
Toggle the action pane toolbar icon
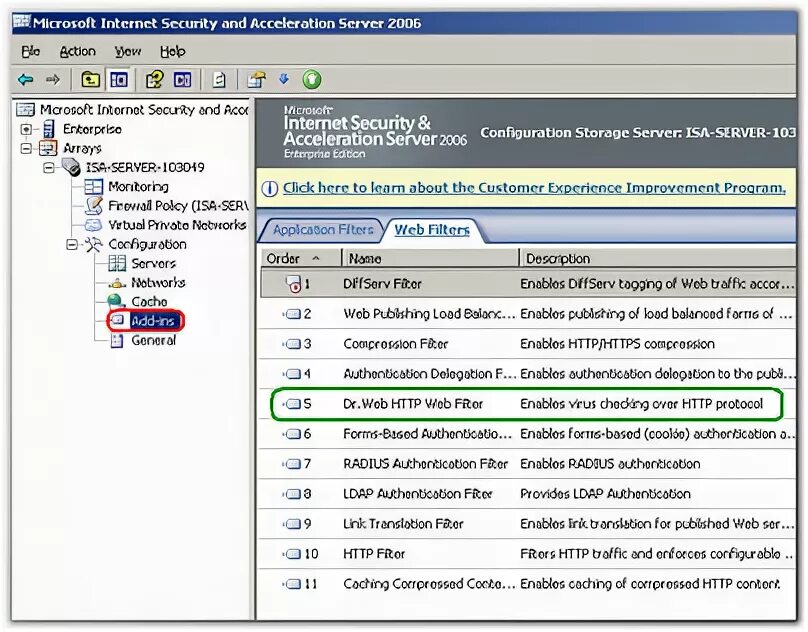click(x=182, y=80)
